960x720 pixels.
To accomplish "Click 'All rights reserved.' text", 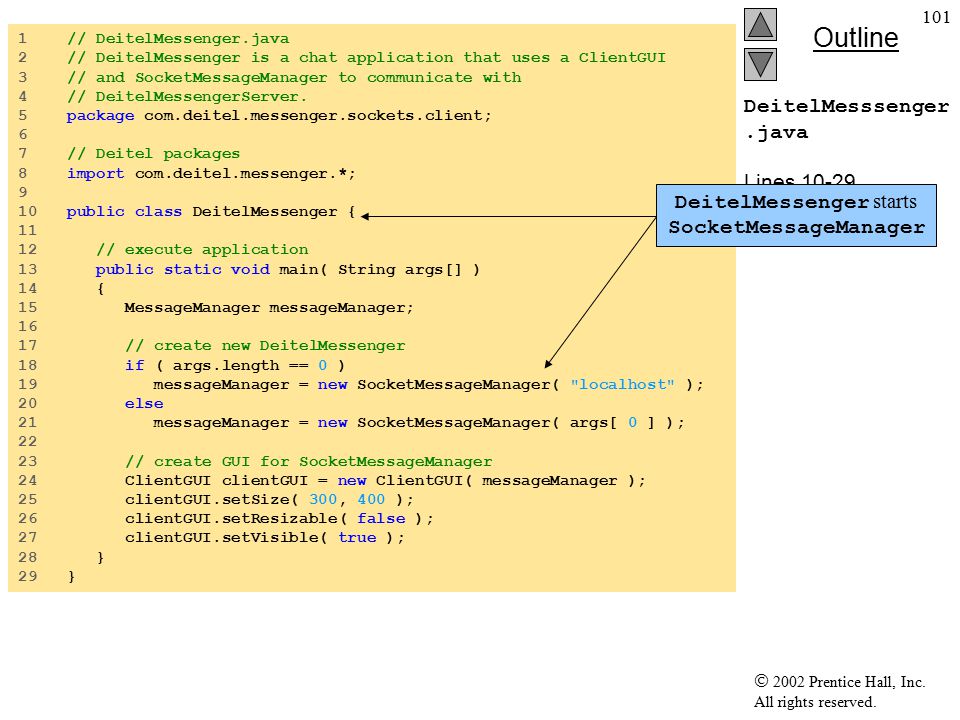I will [815, 702].
